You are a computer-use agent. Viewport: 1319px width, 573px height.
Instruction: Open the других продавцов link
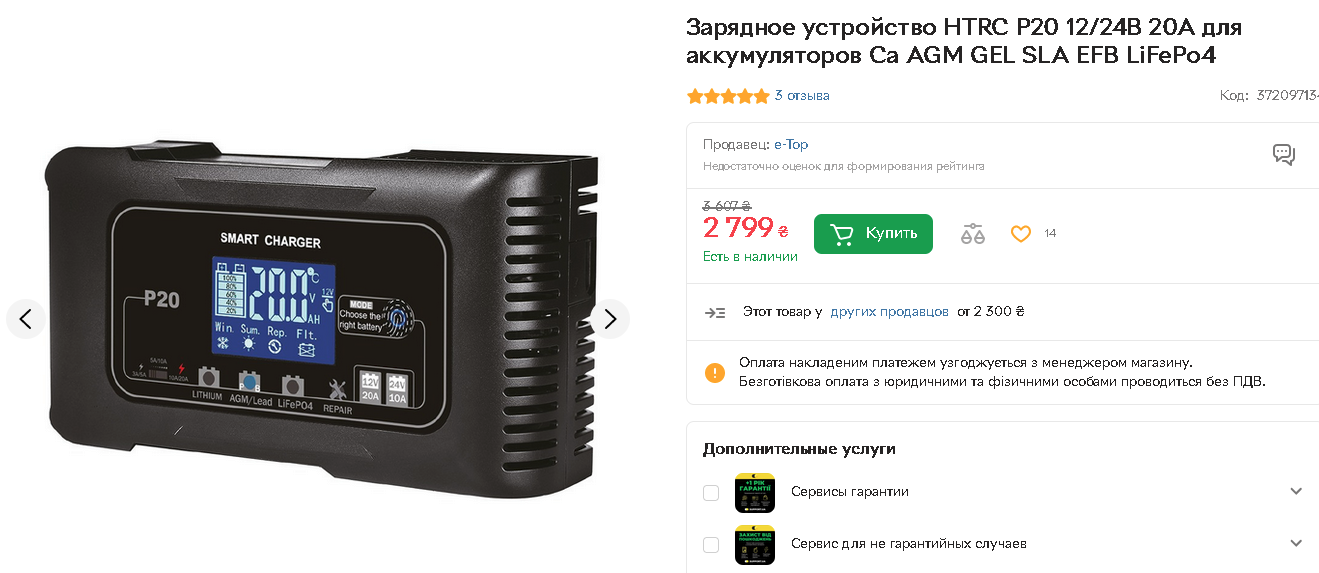coord(889,312)
